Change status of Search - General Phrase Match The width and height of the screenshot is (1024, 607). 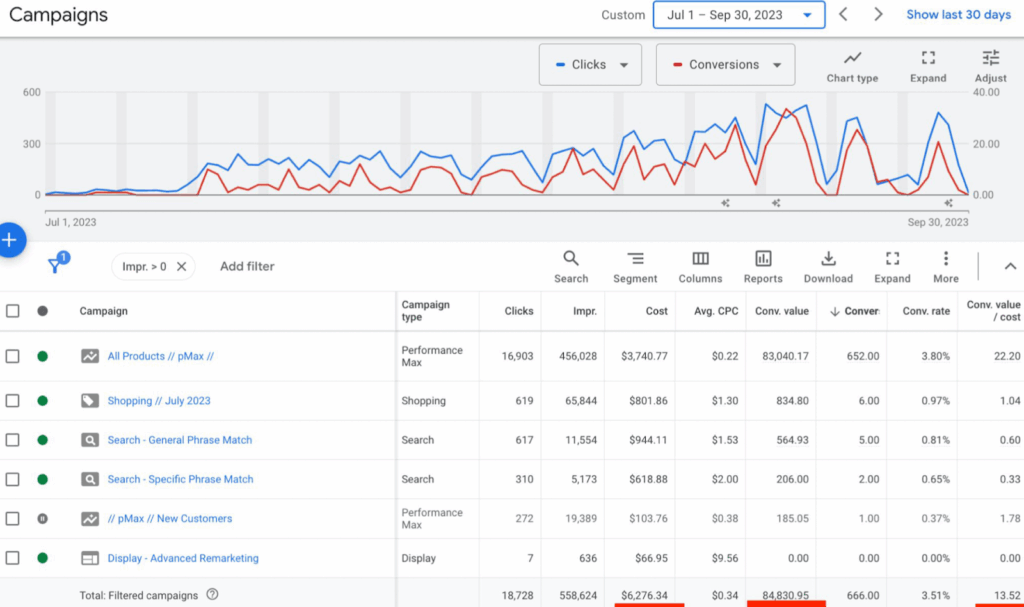[x=42, y=440]
